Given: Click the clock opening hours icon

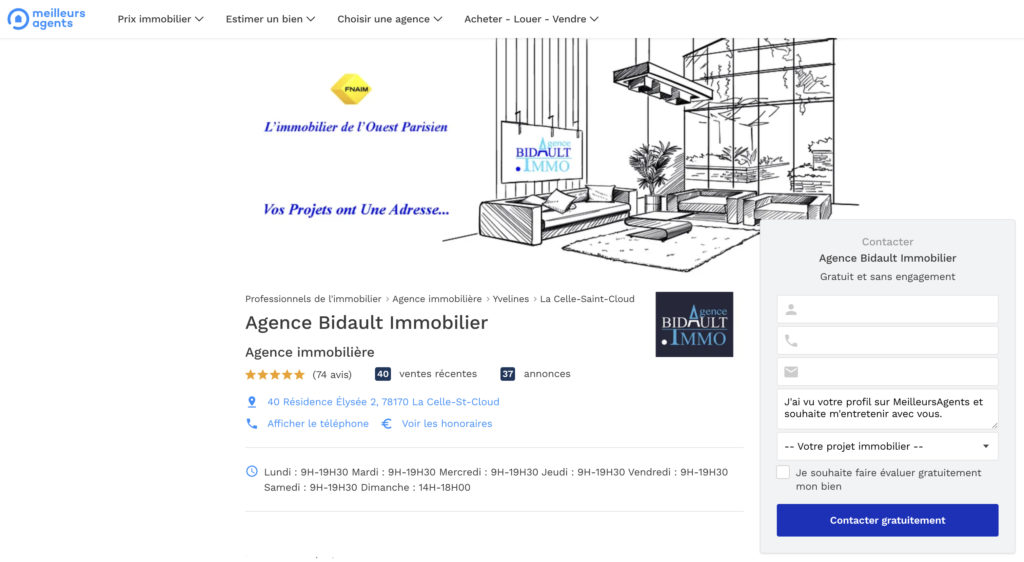Looking at the screenshot, I should [x=251, y=471].
